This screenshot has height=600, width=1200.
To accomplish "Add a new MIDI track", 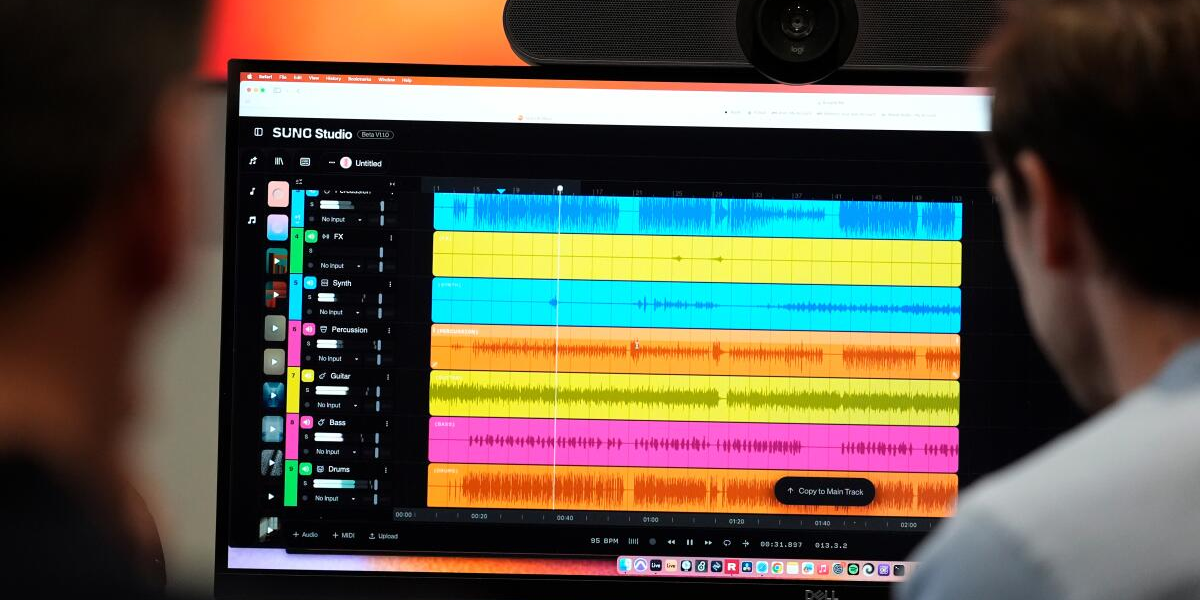I will click(343, 535).
